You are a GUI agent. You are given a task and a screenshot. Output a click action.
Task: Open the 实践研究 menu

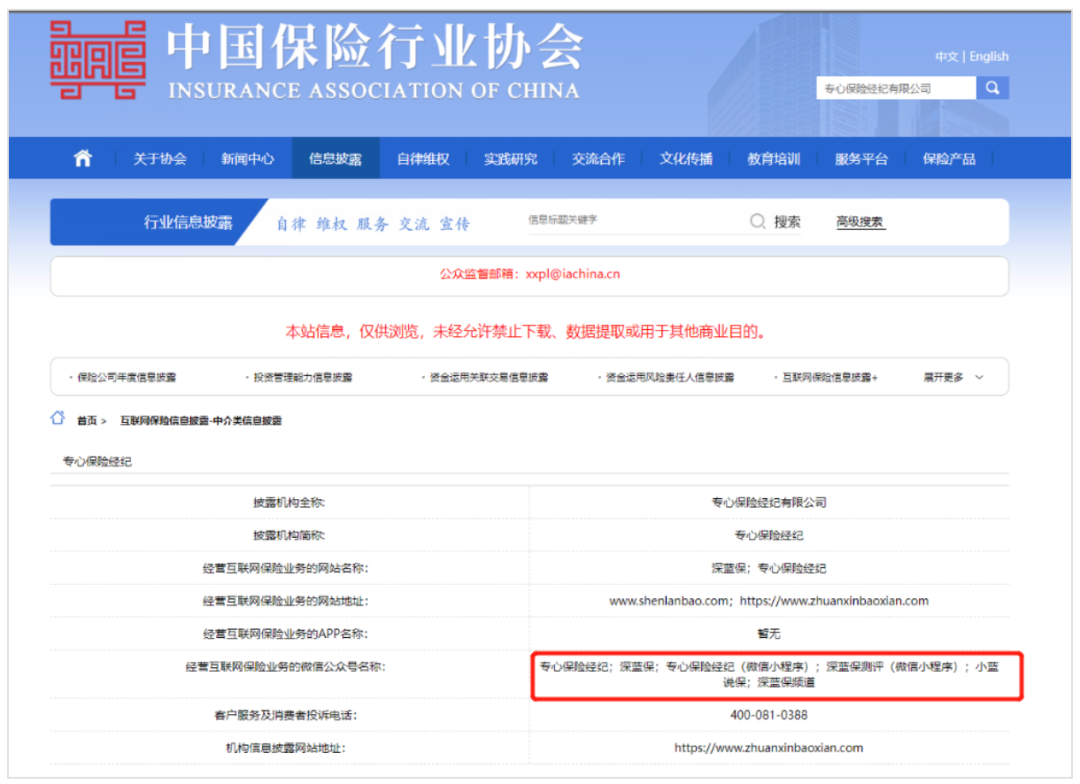[x=510, y=159]
